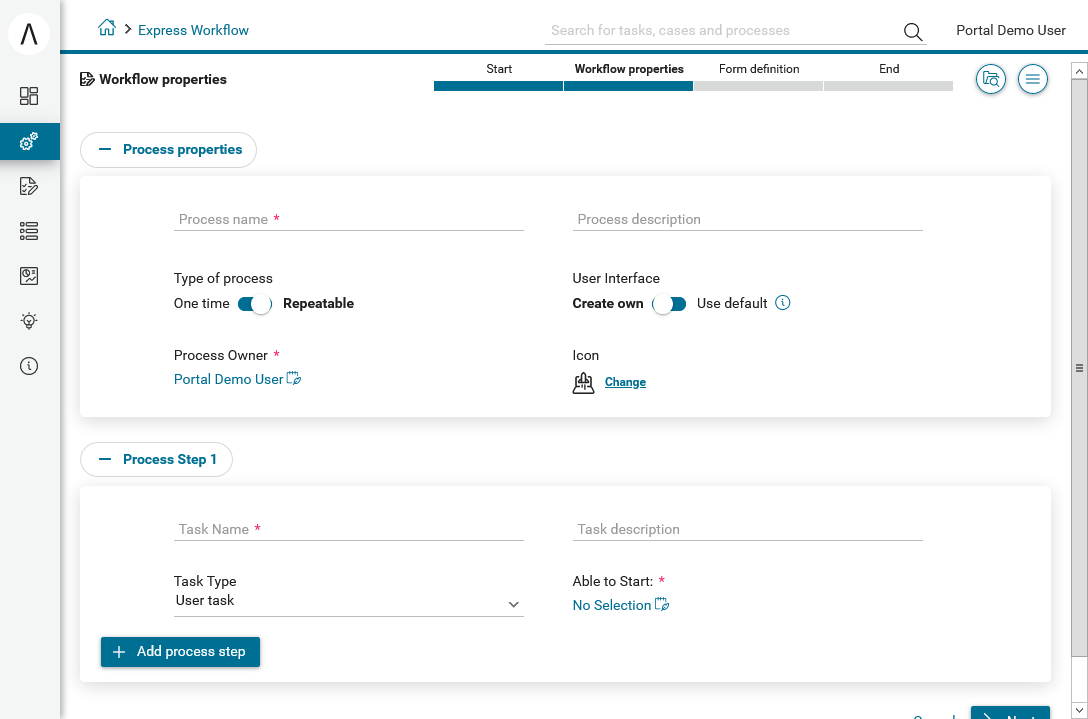
Task: Focus the Task Name field
Action: pos(348,529)
